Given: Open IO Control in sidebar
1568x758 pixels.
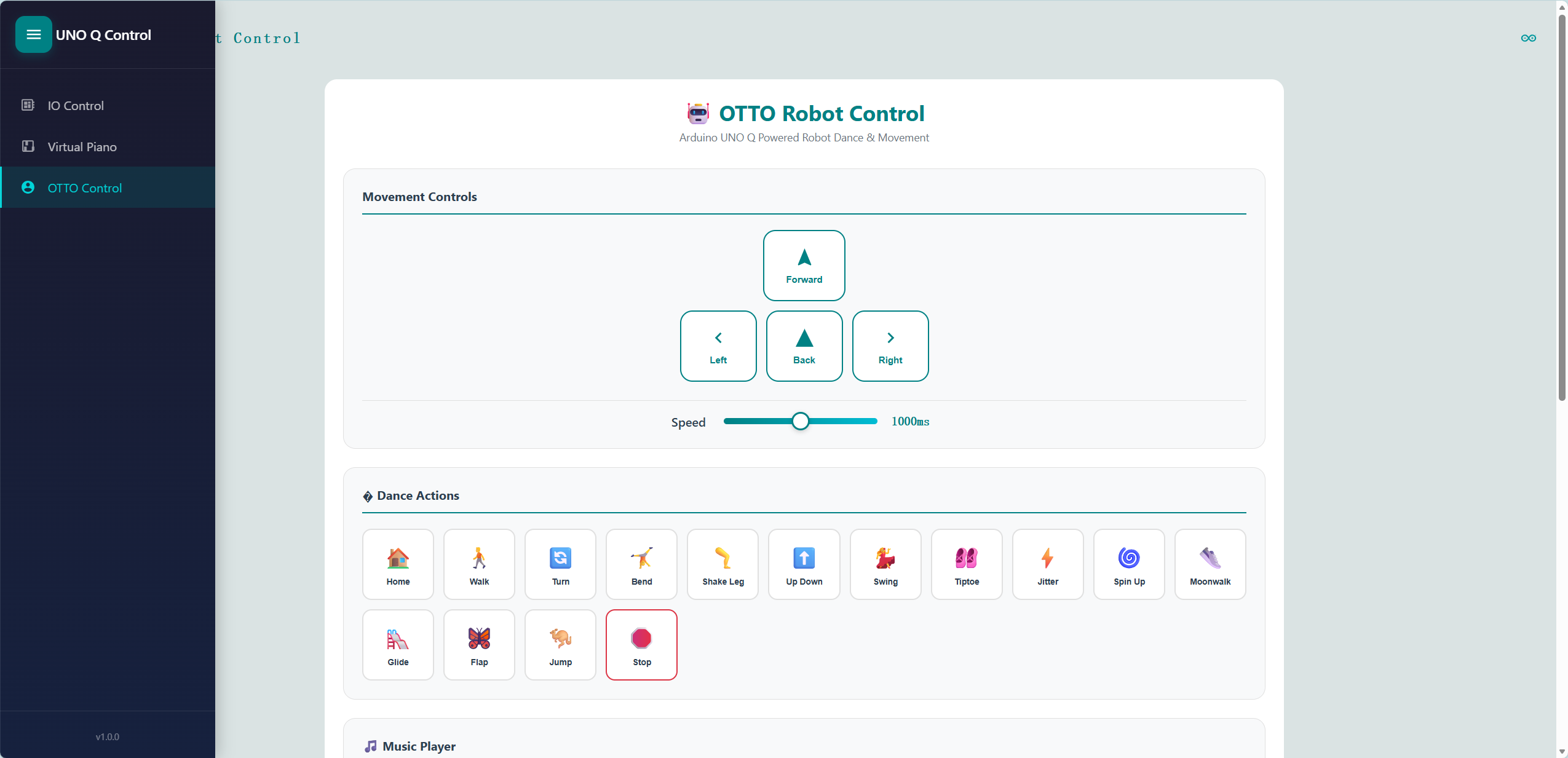Looking at the screenshot, I should (108, 105).
